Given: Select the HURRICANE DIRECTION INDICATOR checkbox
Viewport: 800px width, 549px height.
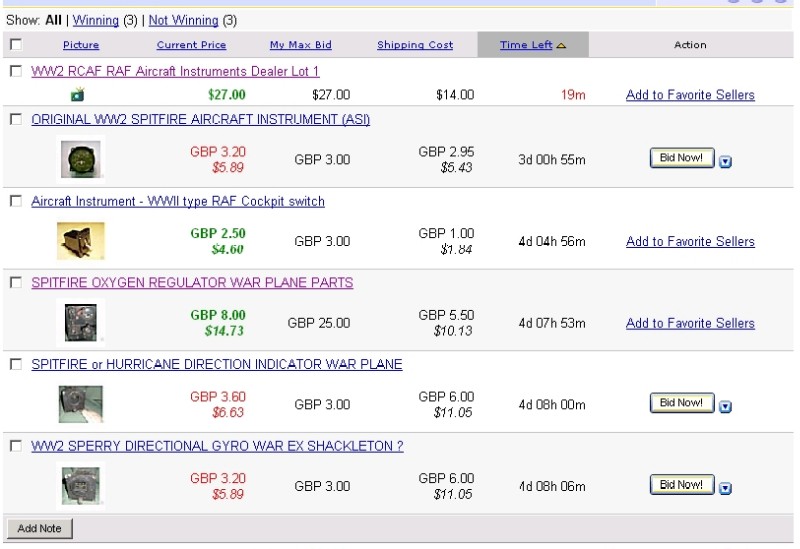Looking at the screenshot, I should click(x=16, y=364).
